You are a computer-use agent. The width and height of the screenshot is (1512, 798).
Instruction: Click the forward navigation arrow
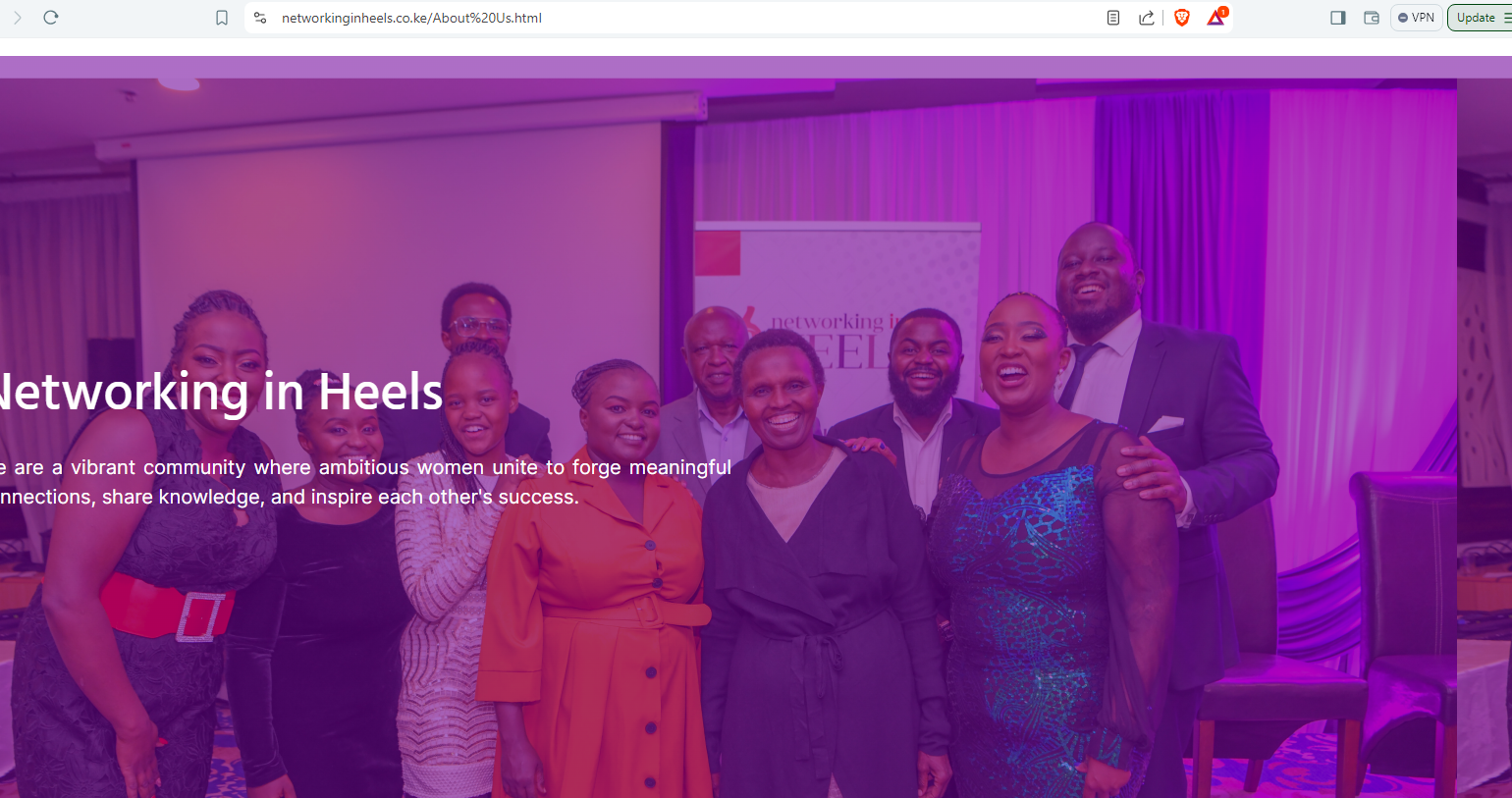17,18
